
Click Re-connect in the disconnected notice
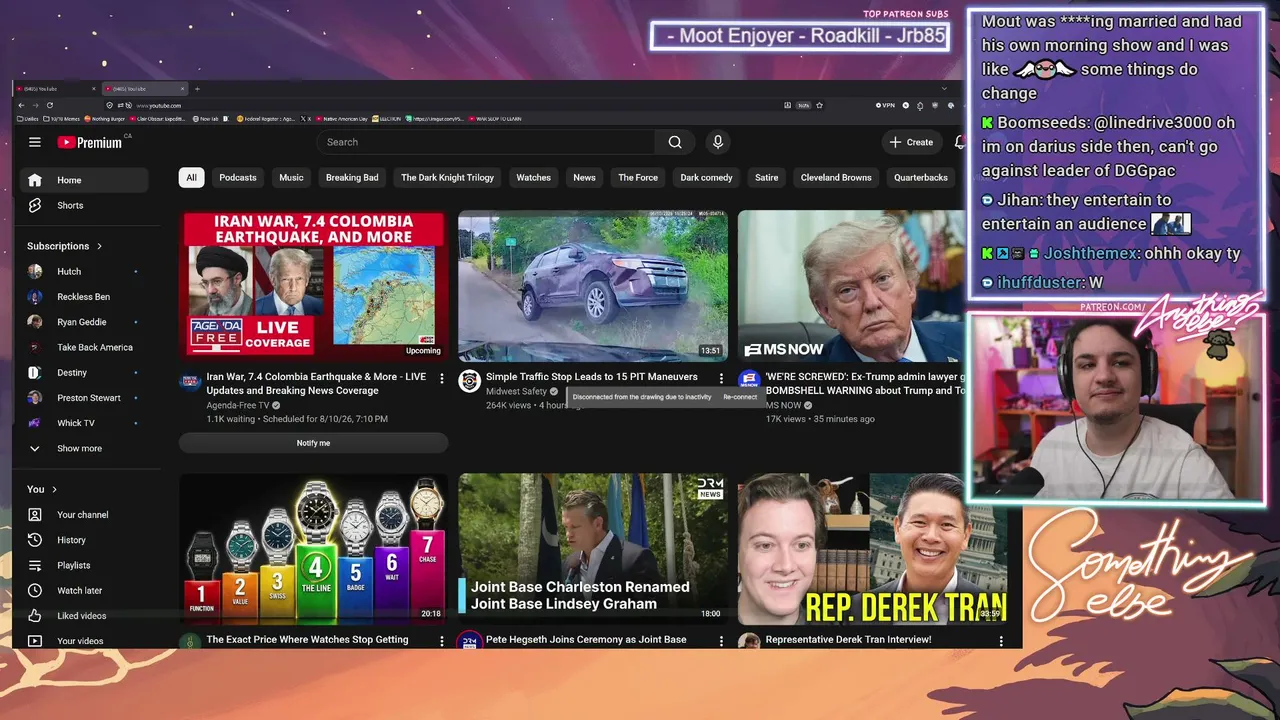(740, 397)
